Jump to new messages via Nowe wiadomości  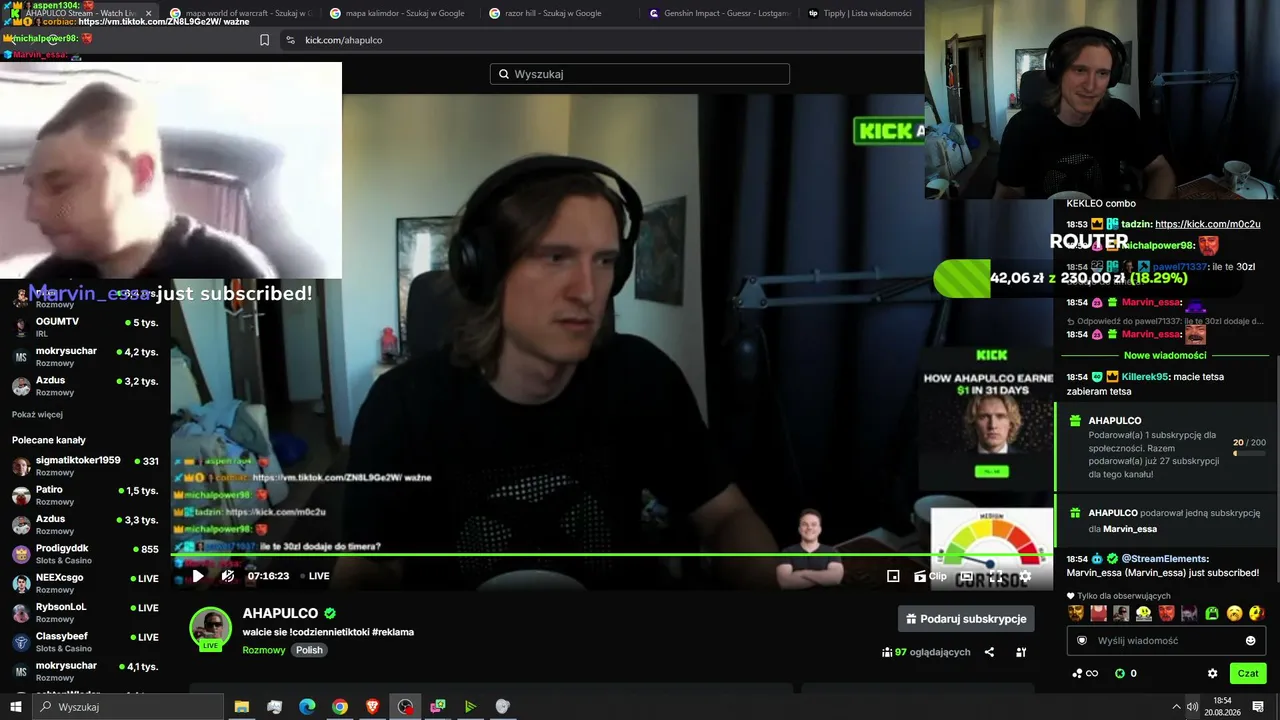1165,355
